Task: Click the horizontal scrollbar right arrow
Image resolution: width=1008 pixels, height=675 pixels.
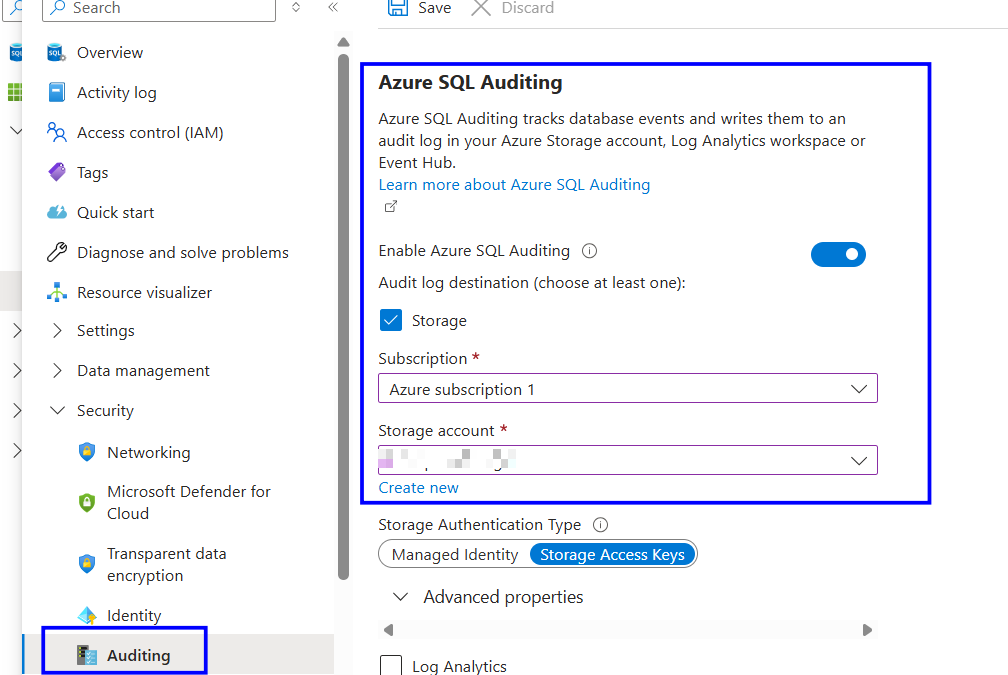Action: pyautogui.click(x=867, y=630)
